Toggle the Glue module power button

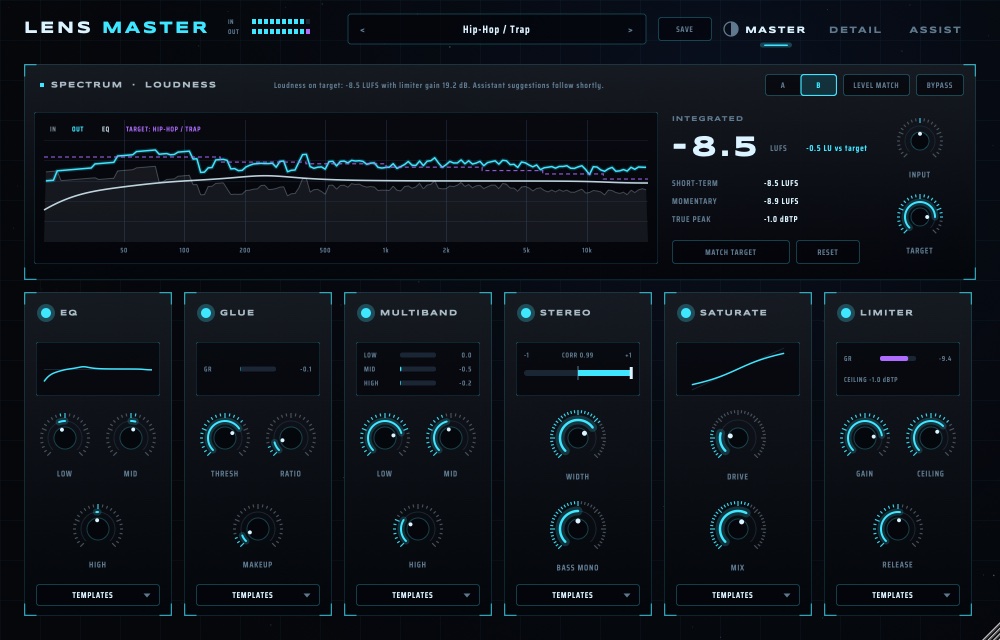[x=205, y=313]
